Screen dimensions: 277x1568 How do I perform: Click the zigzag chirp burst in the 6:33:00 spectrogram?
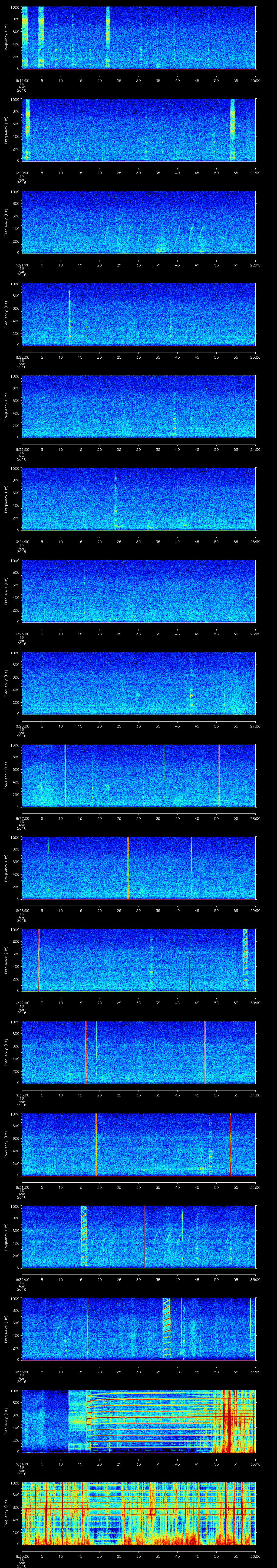(x=166, y=1328)
